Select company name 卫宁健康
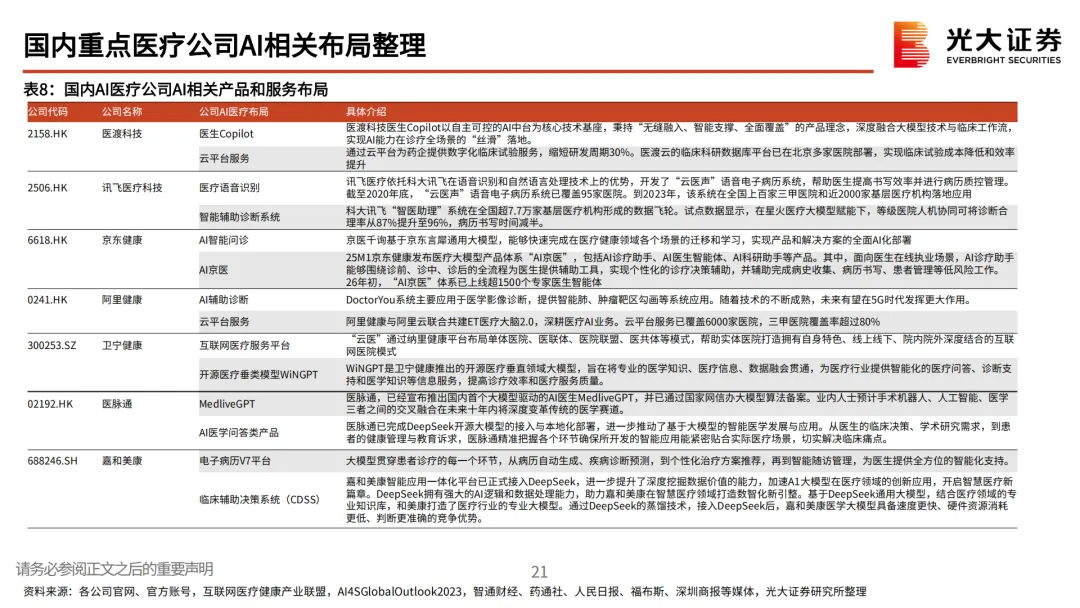Image resolution: width=1080 pixels, height=608 pixels. click(122, 346)
